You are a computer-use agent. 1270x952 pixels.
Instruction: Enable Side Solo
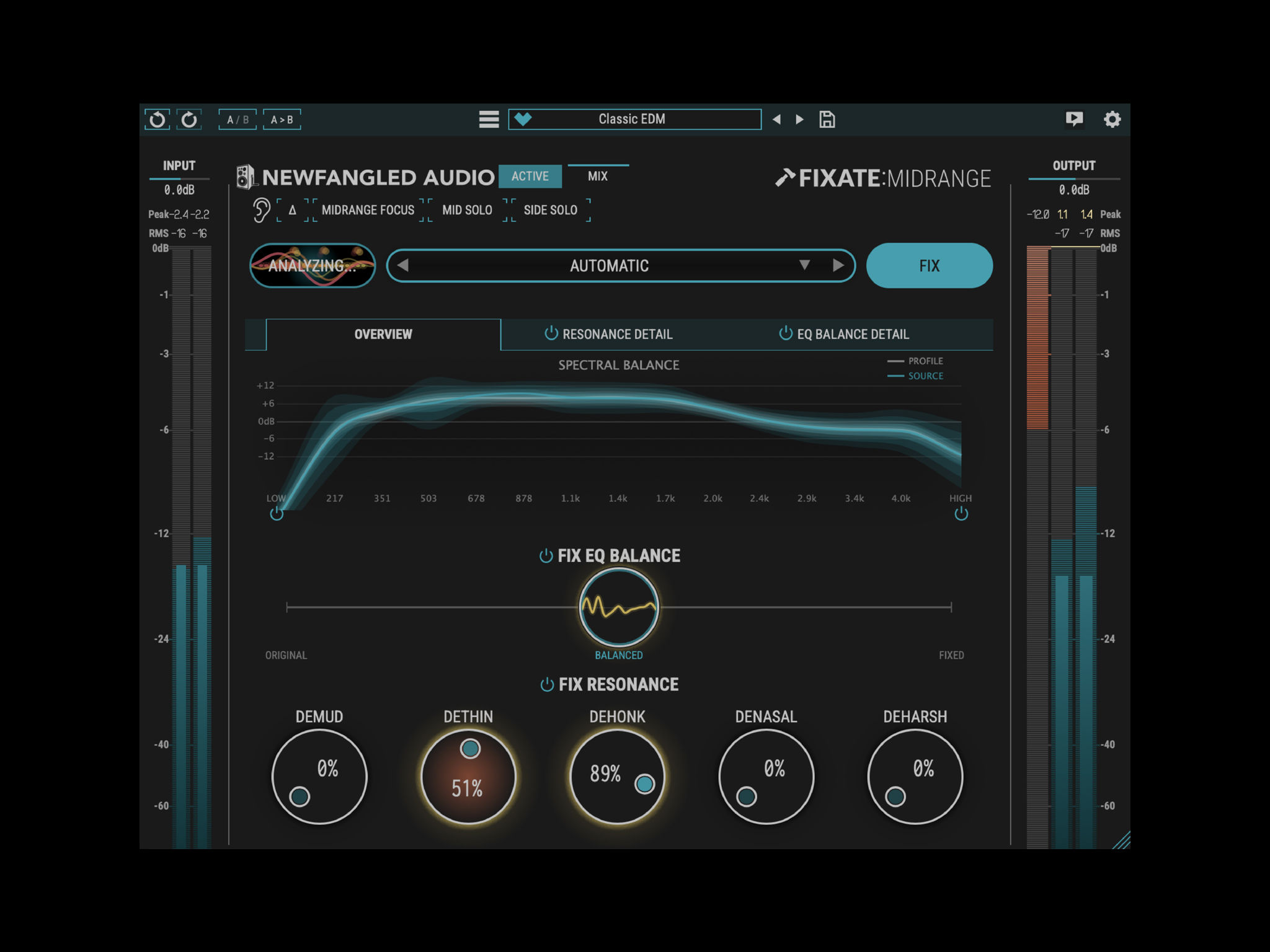tap(551, 210)
